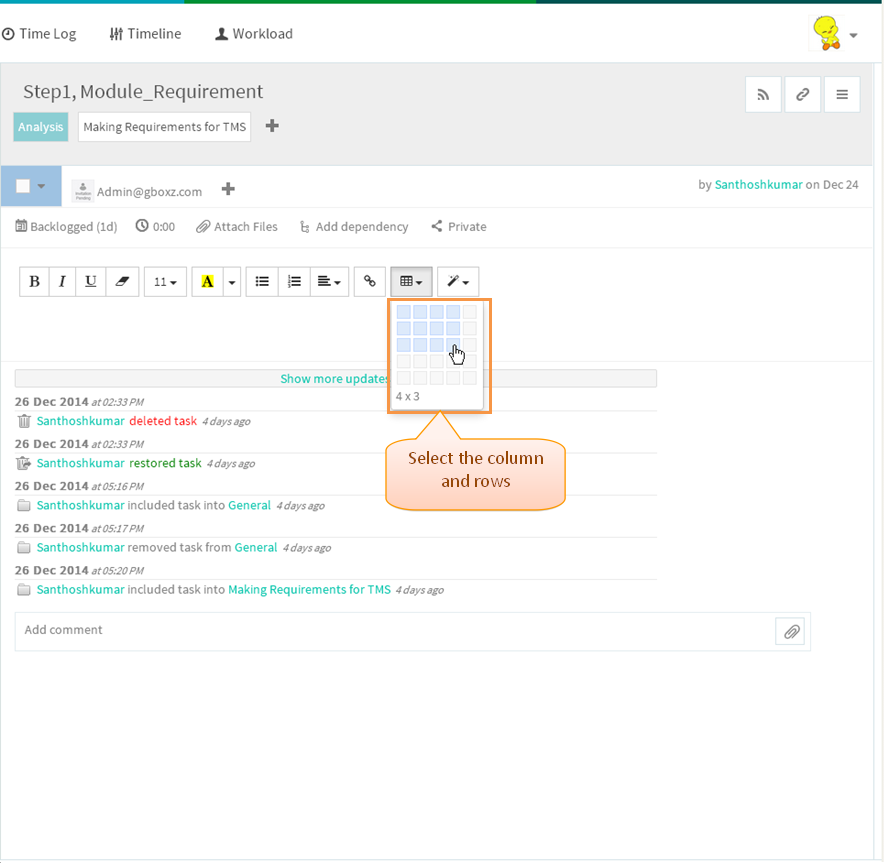Toggle underline formatting button
The image size is (884, 863).
tap(90, 281)
